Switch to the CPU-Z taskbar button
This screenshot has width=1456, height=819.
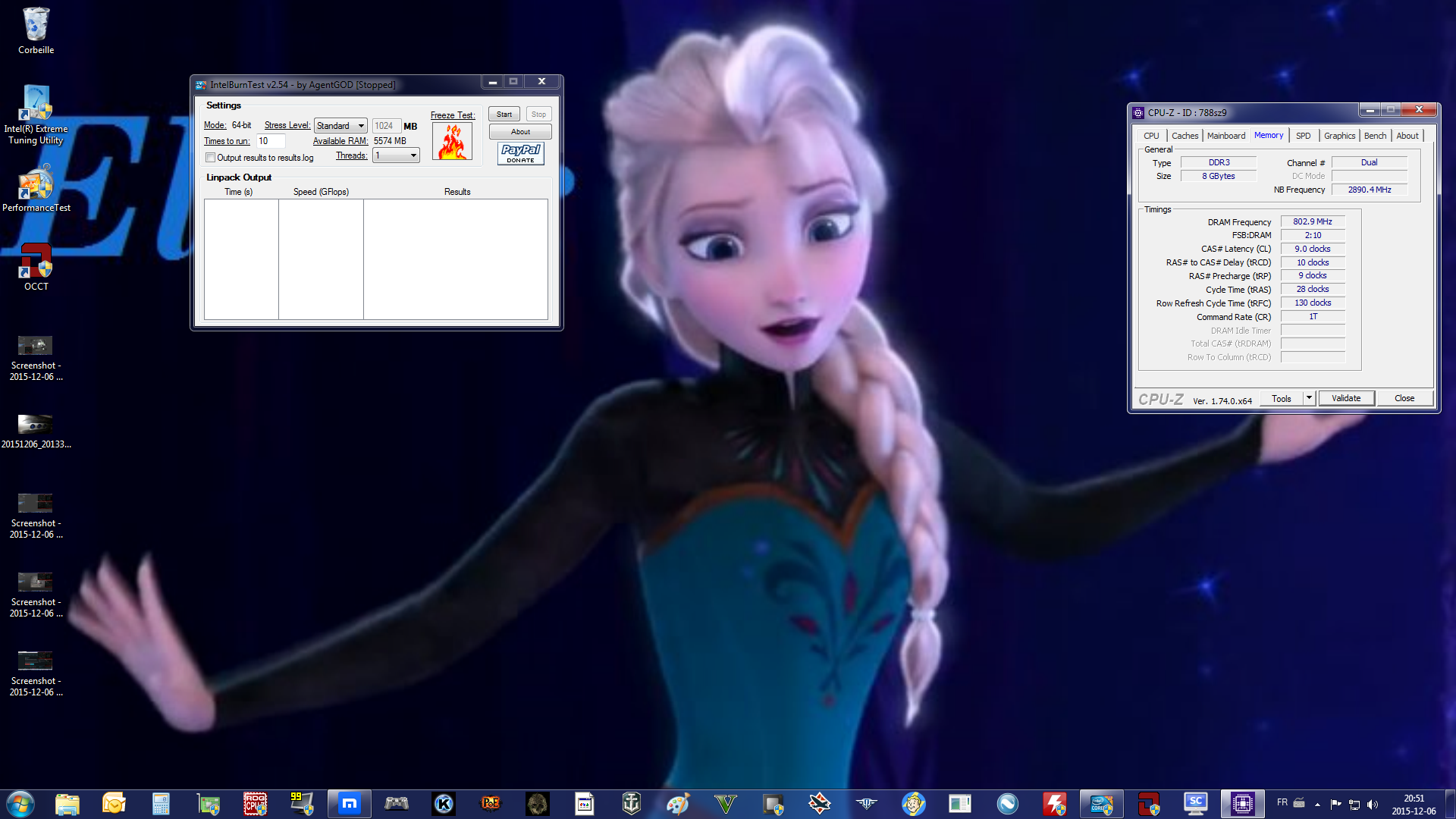click(1242, 804)
